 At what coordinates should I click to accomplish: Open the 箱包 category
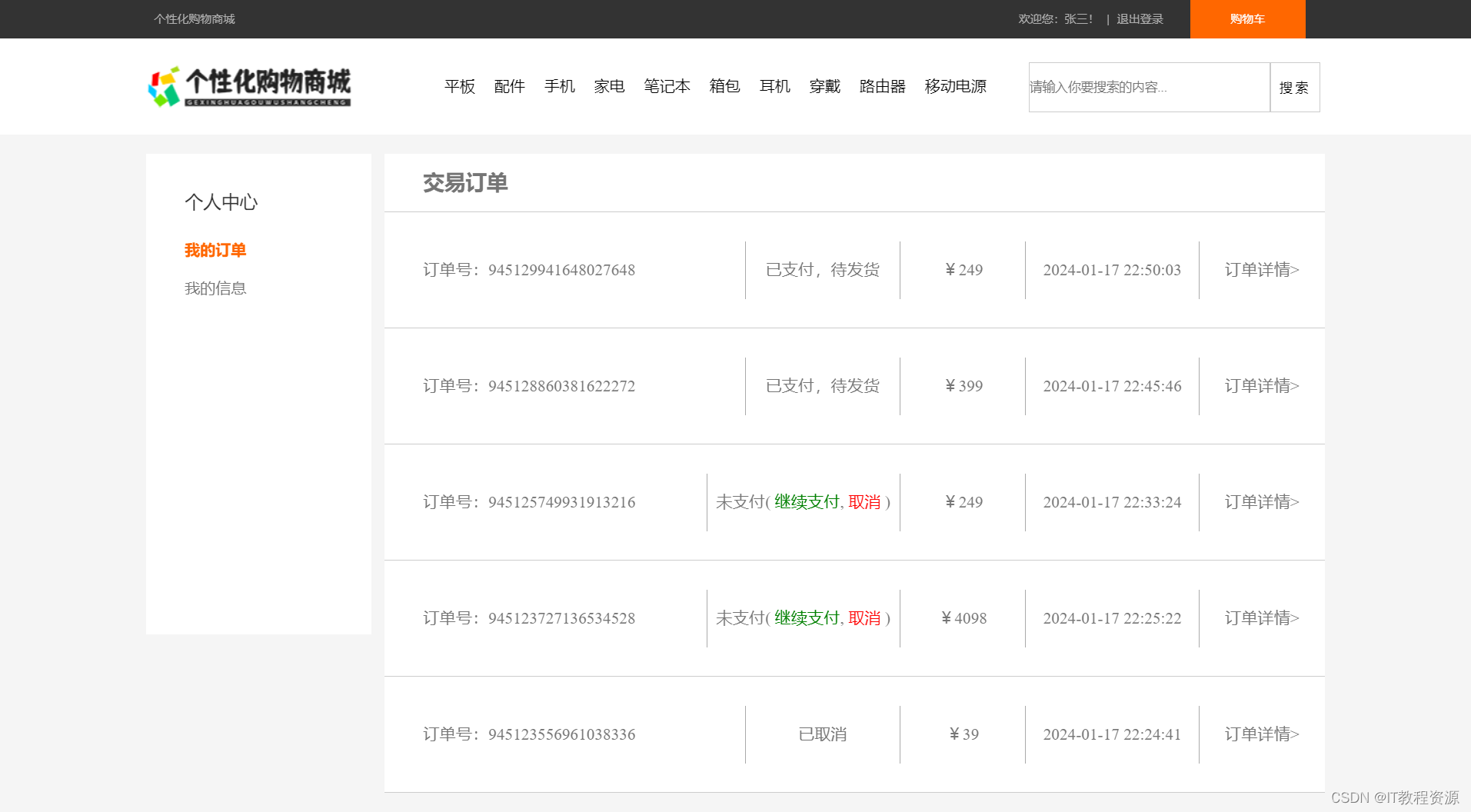725,86
